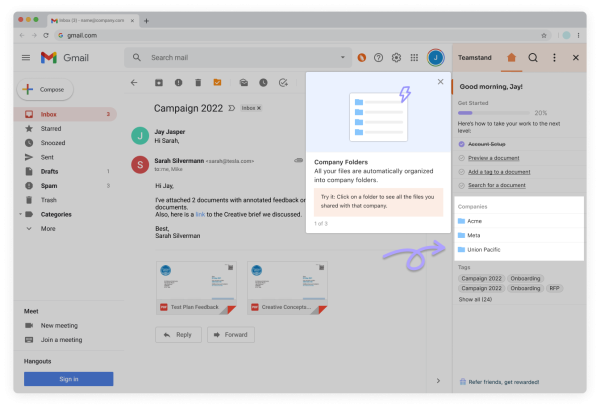This screenshot has width=600, height=408.
Task: Click the search magnifier icon in Search mail
Action: coord(137,57)
